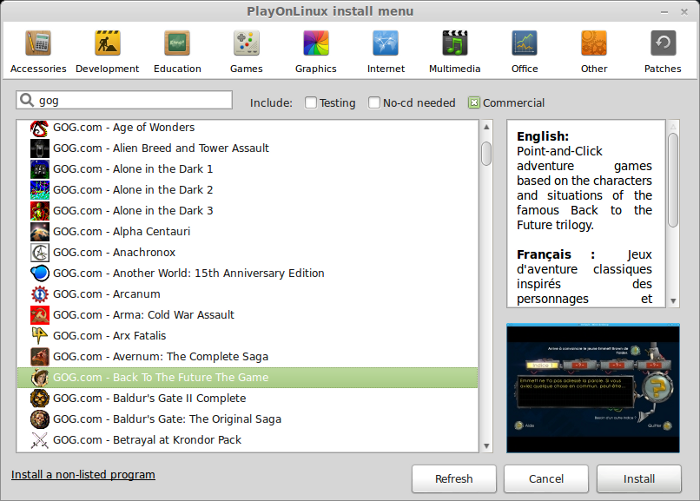The height and width of the screenshot is (501, 700).
Task: Open the Internet category
Action: (x=386, y=51)
